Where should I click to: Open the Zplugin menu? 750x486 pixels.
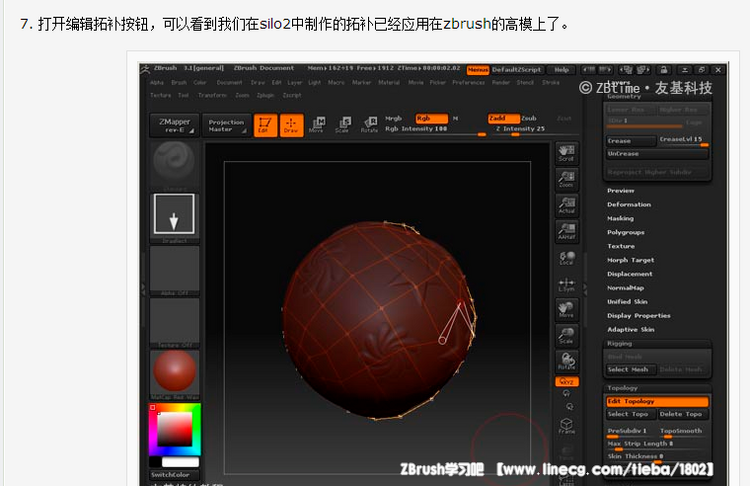265,95
